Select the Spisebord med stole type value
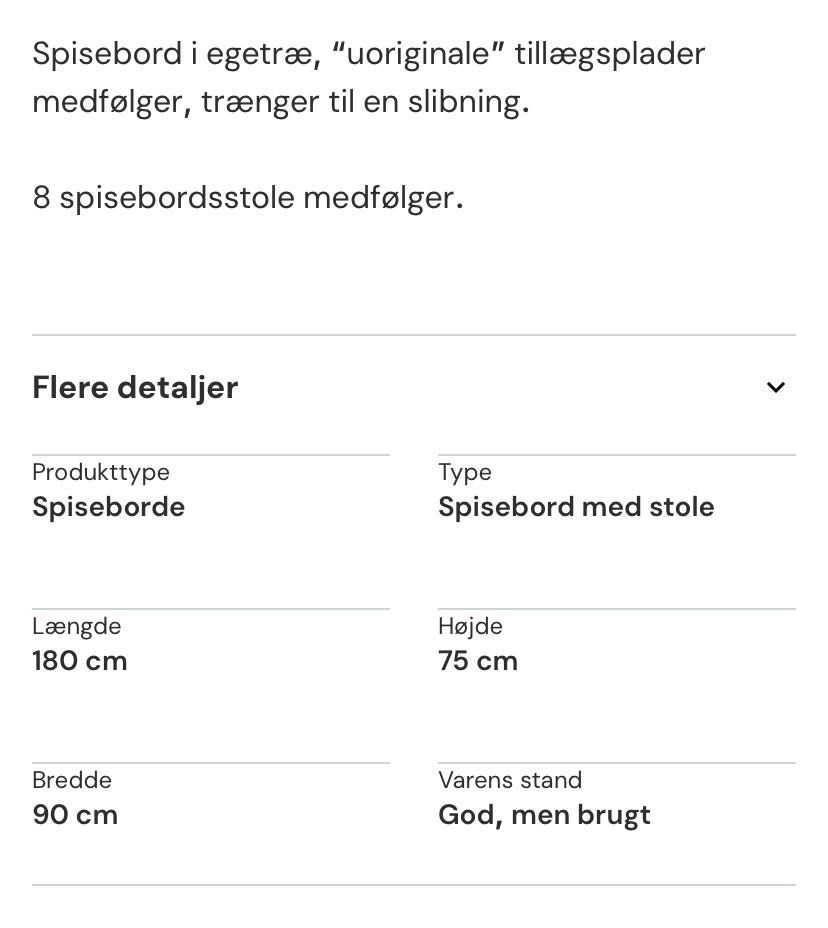Screen dimensions: 828x928 pos(576,507)
